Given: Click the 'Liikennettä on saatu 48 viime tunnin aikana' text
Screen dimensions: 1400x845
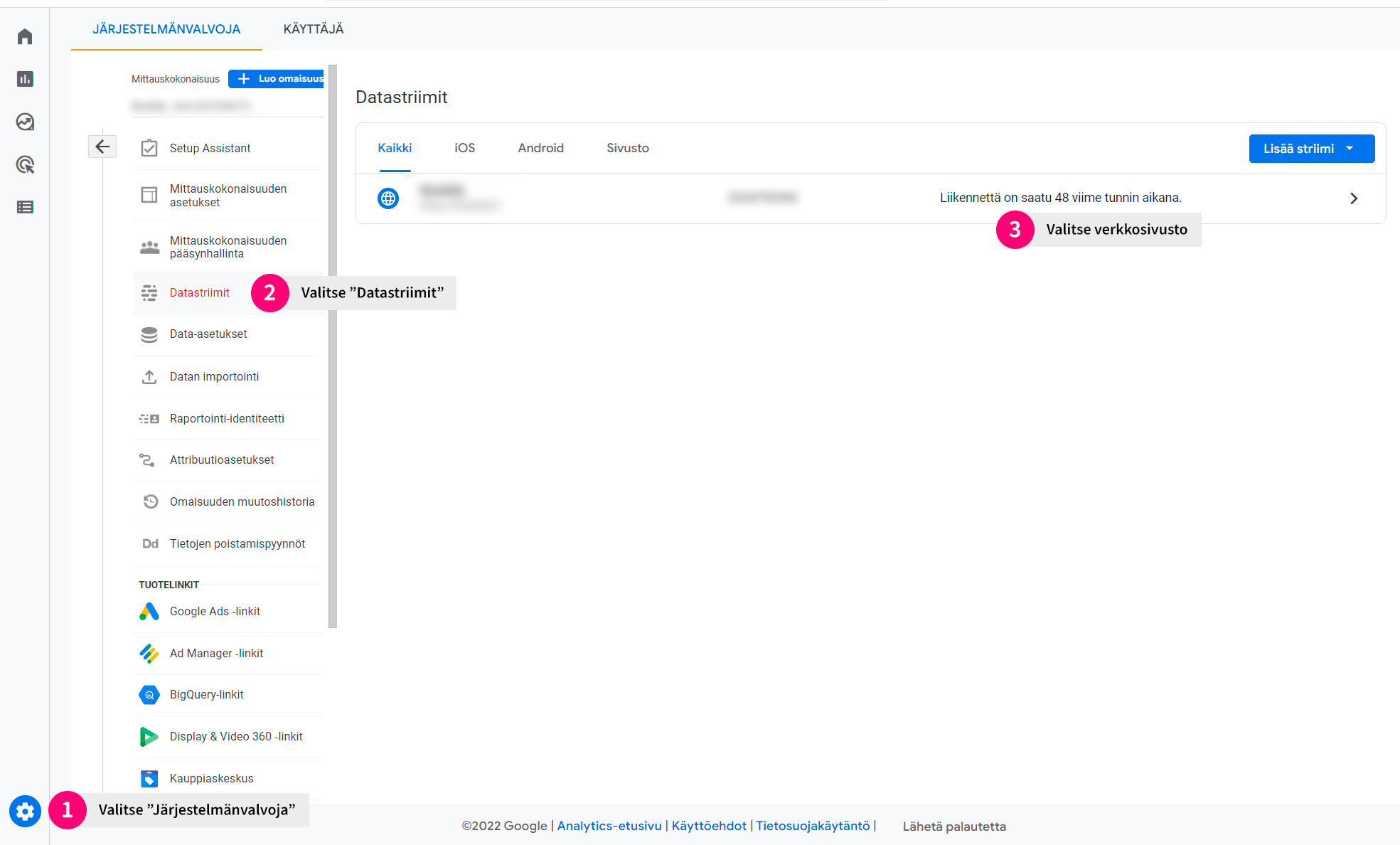Looking at the screenshot, I should (1060, 198).
